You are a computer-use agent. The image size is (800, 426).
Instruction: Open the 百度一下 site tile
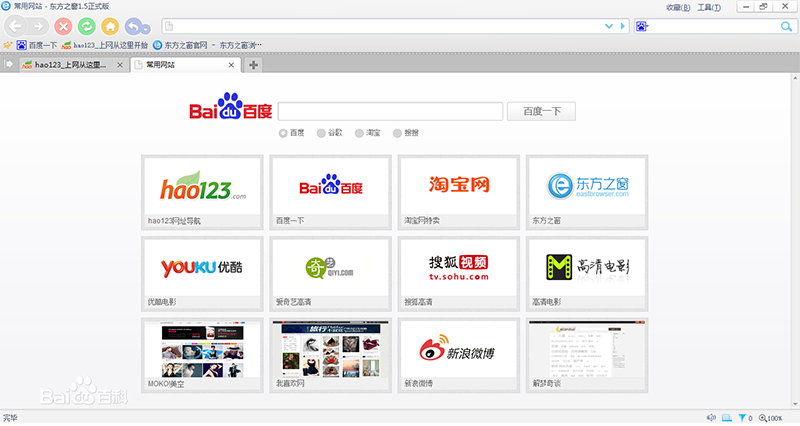331,192
